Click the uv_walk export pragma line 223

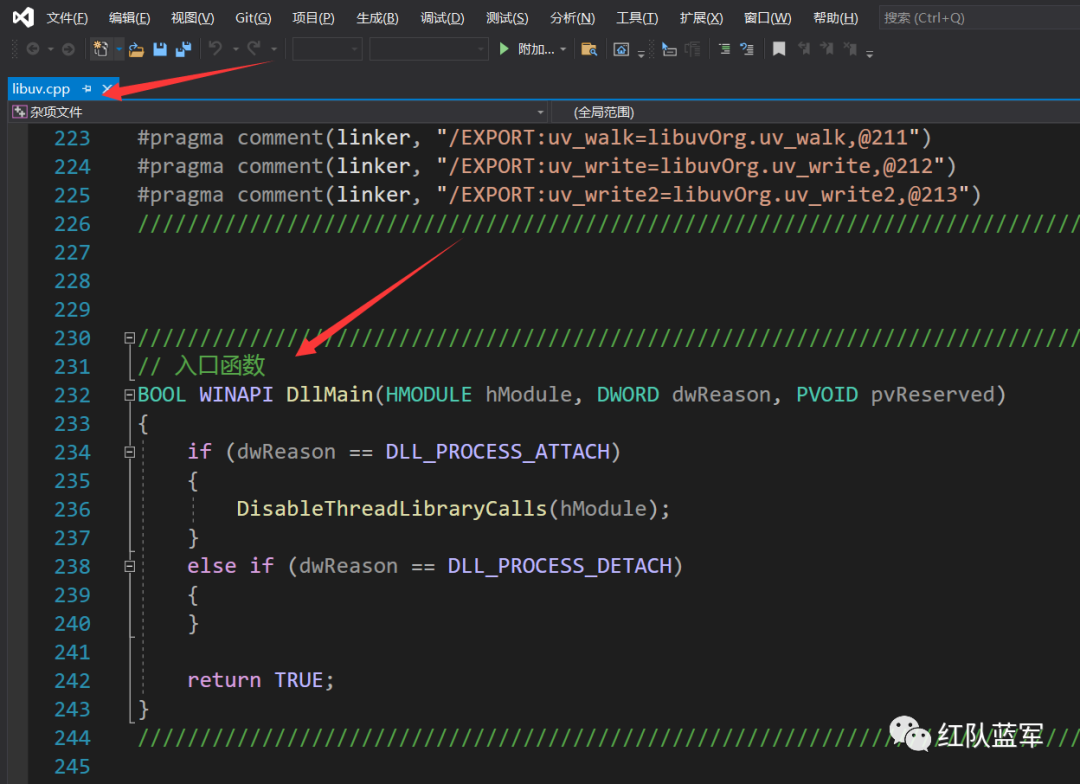pyautogui.click(x=534, y=138)
